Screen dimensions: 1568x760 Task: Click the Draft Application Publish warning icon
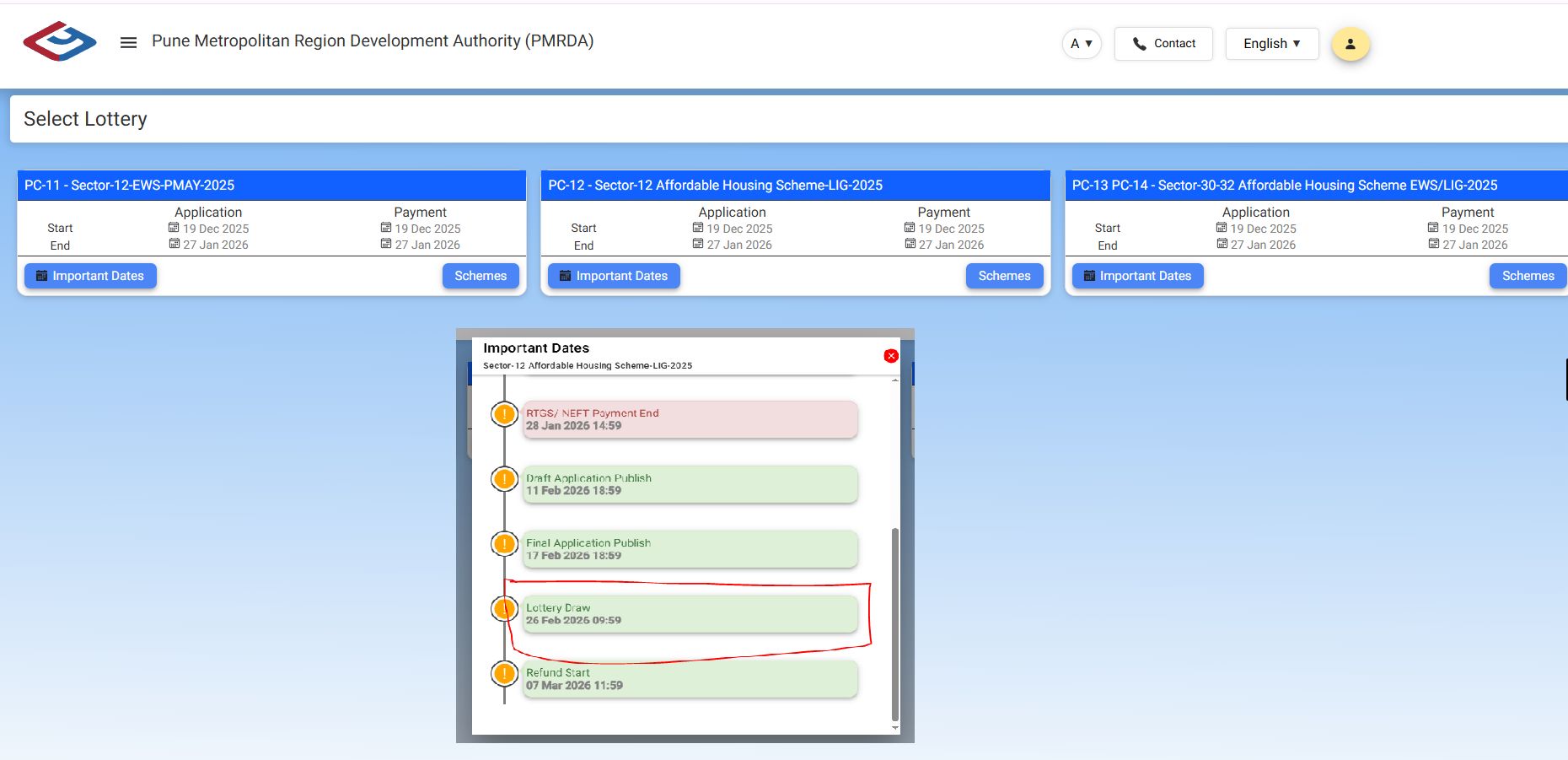tap(504, 479)
